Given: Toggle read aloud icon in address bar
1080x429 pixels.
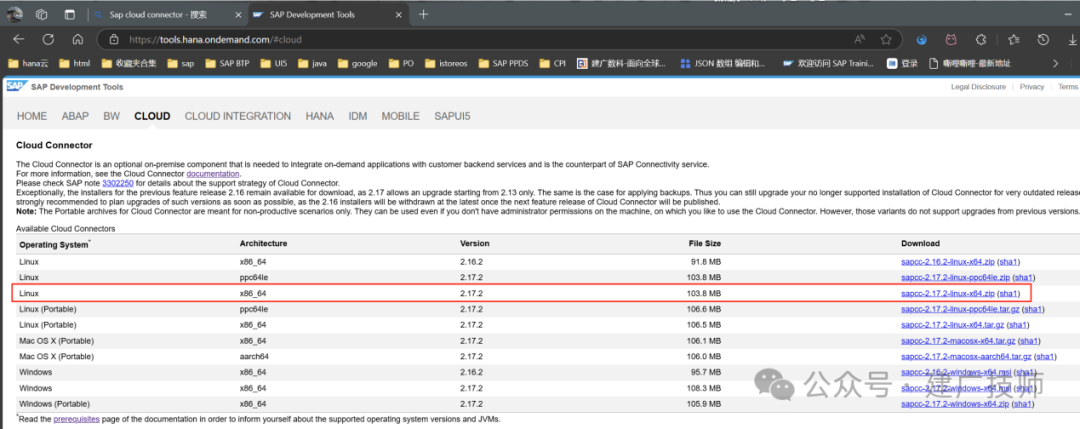Looking at the screenshot, I should pyautogui.click(x=860, y=39).
